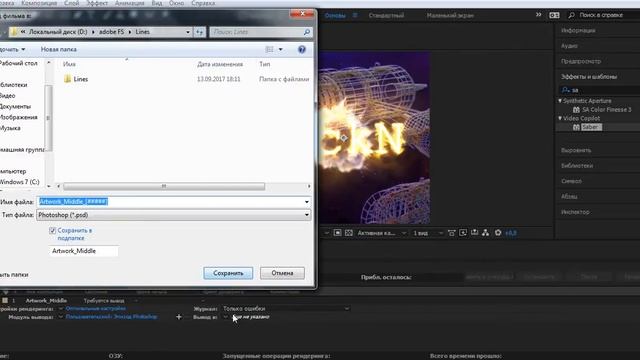The height and width of the screenshot is (360, 640).
Task: Open the 'Вывод в' dropdown arrow
Action: click(x=225, y=317)
